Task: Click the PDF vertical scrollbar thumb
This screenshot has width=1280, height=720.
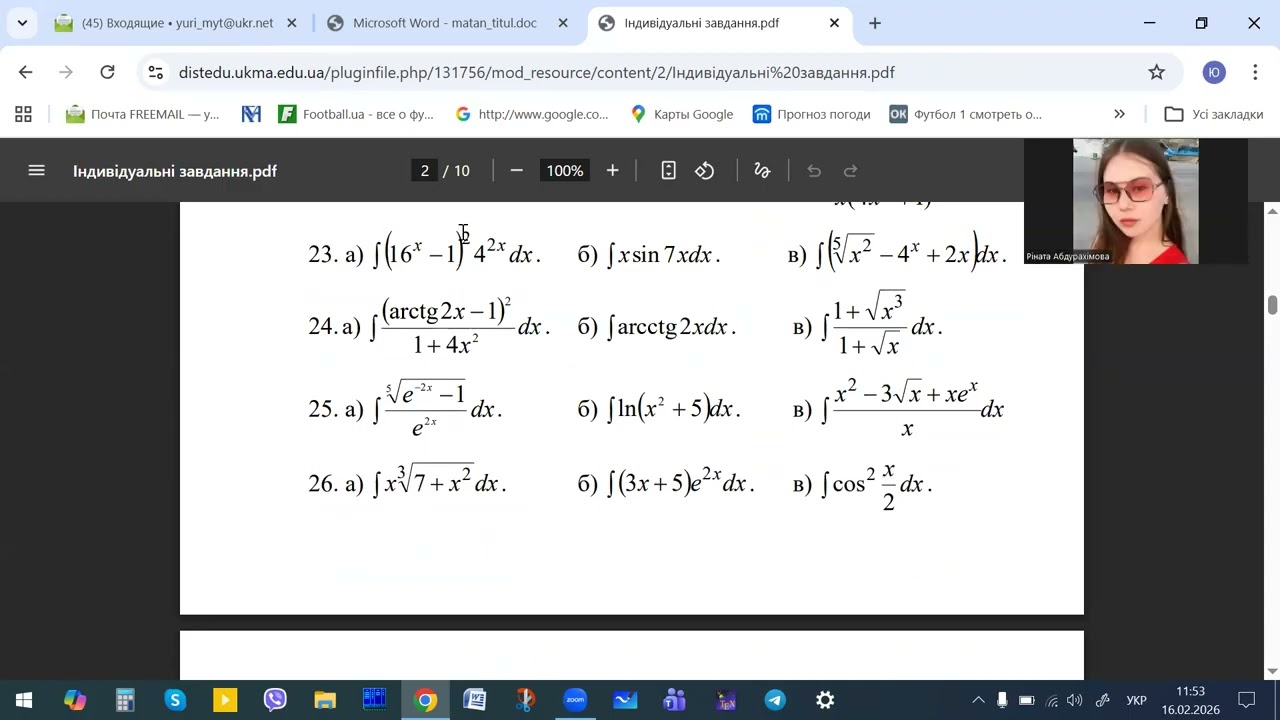Action: click(x=1272, y=305)
